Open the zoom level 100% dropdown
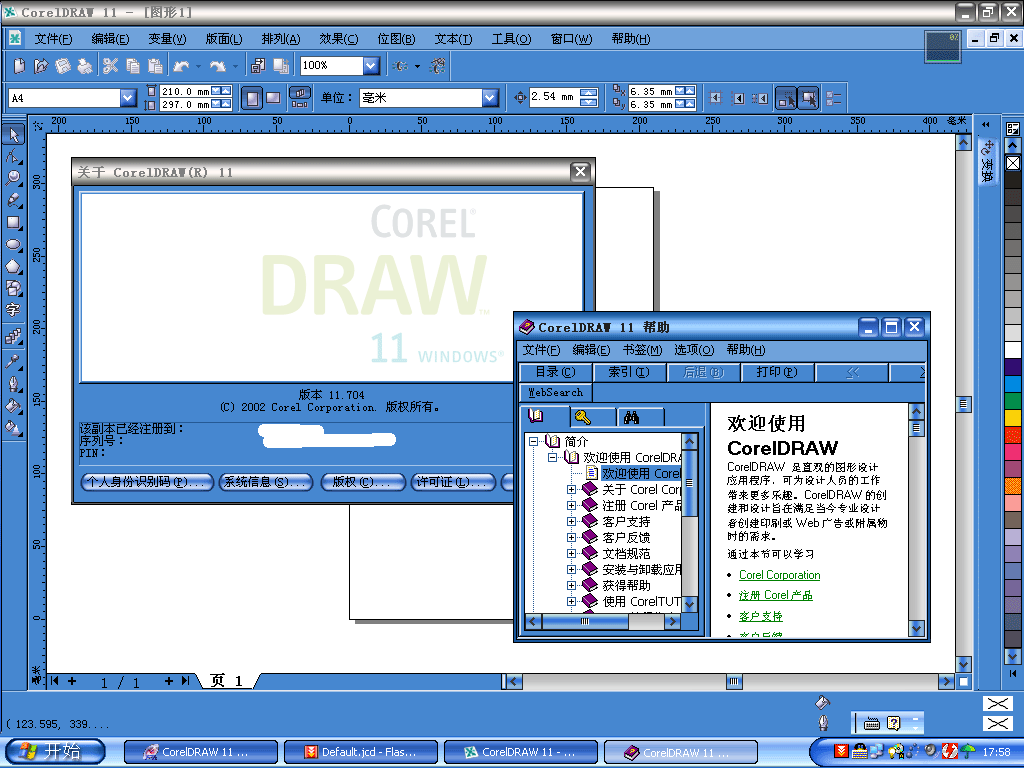The image size is (1024, 768). pyautogui.click(x=371, y=65)
